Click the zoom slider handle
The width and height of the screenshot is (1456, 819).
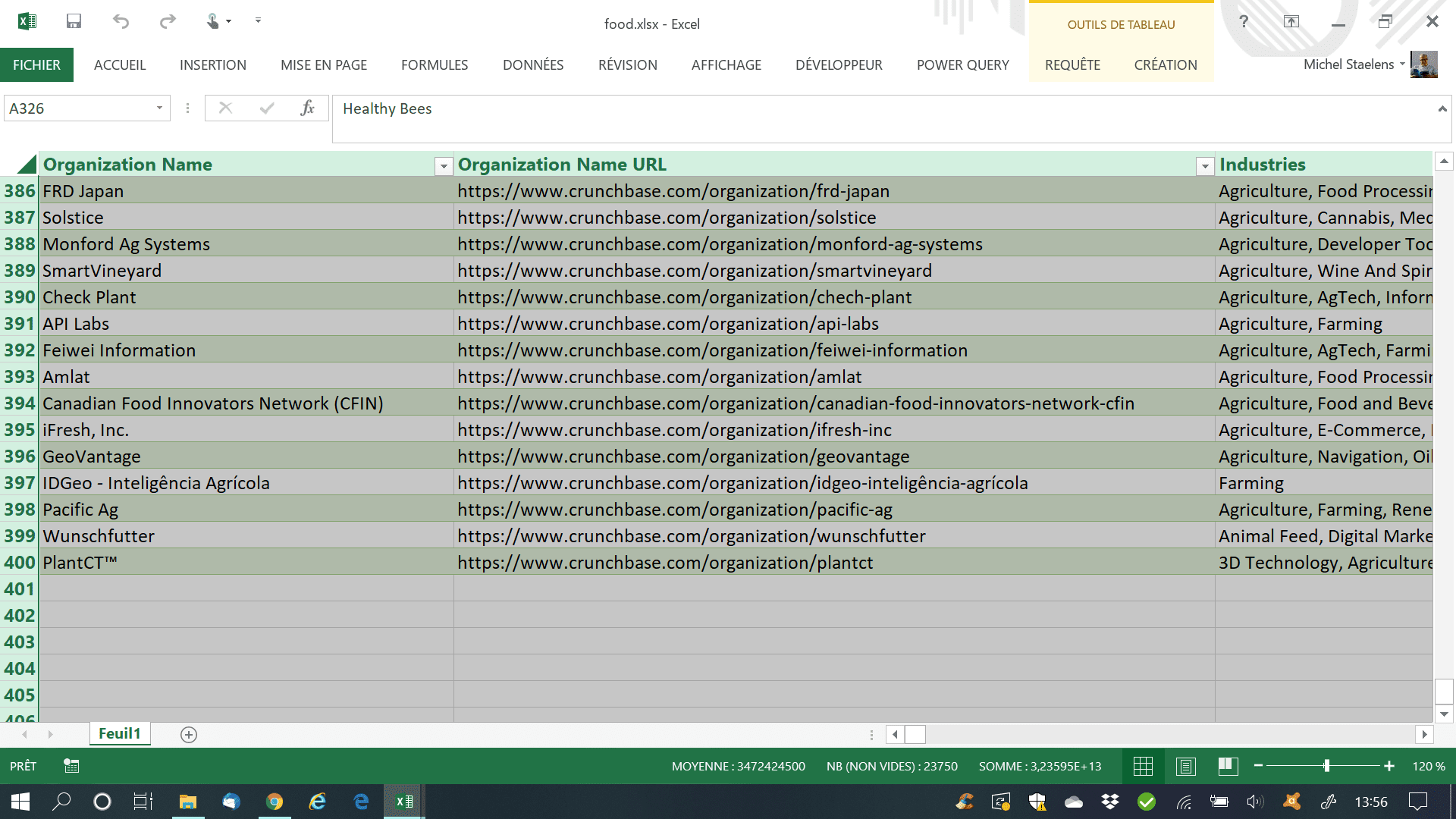(x=1326, y=766)
